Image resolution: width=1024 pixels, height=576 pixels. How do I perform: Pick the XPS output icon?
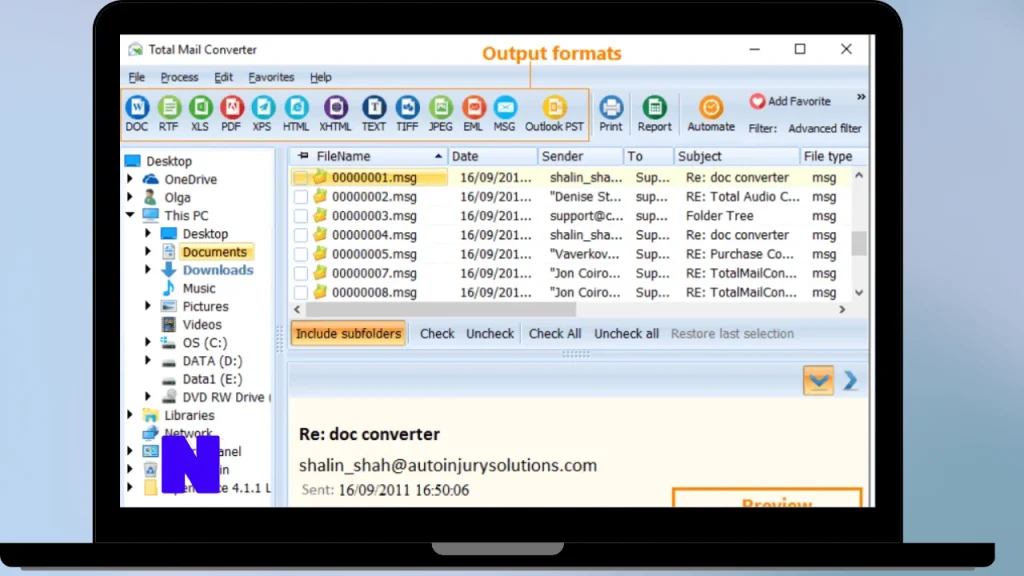tap(263, 114)
